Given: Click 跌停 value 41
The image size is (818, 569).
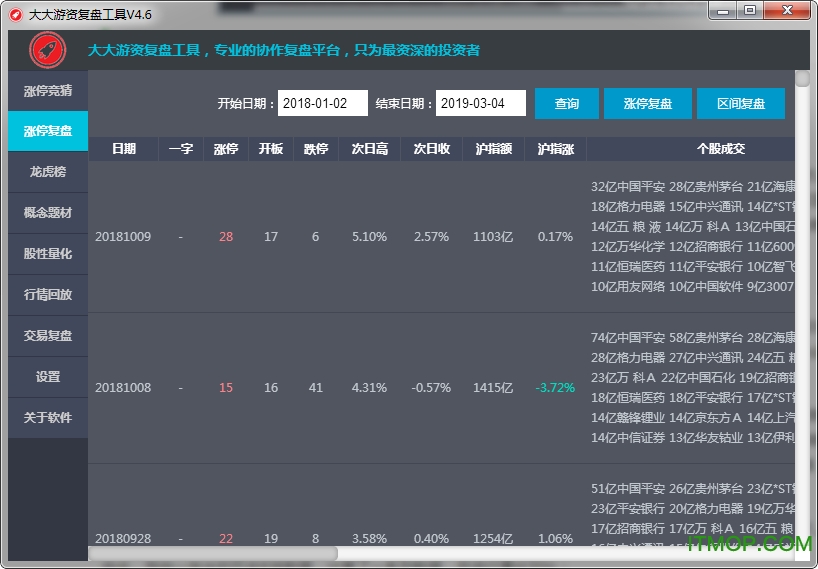Looking at the screenshot, I should point(316,388).
